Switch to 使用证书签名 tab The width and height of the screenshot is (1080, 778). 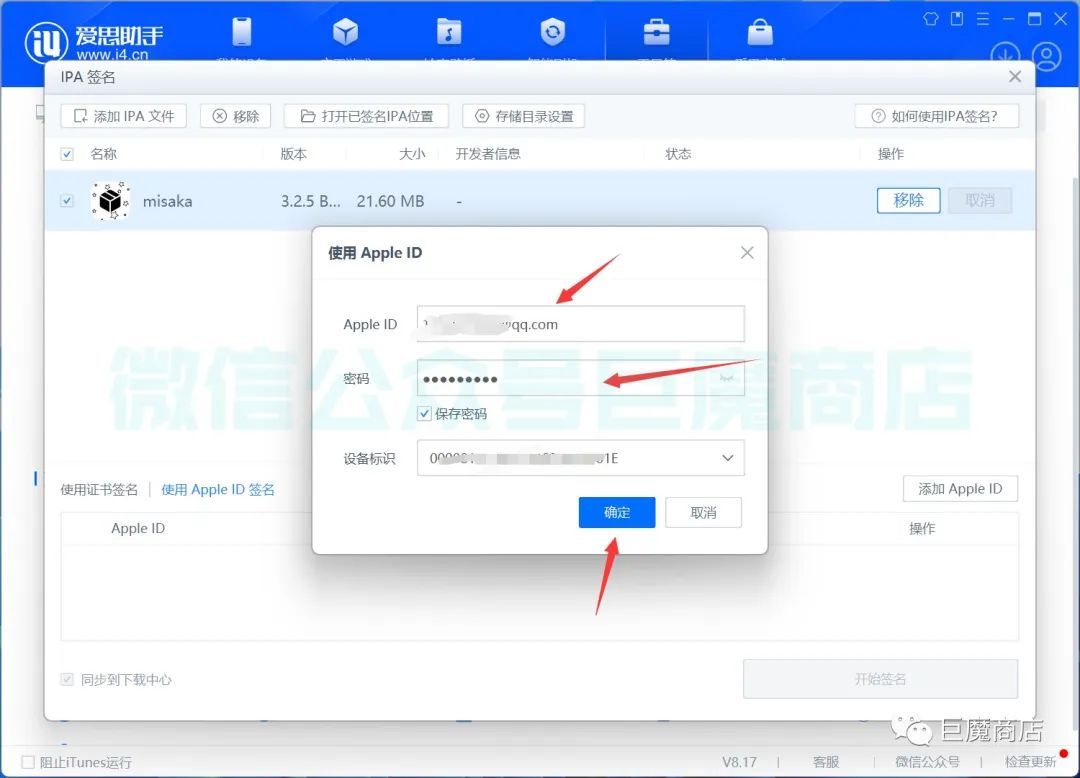point(99,490)
